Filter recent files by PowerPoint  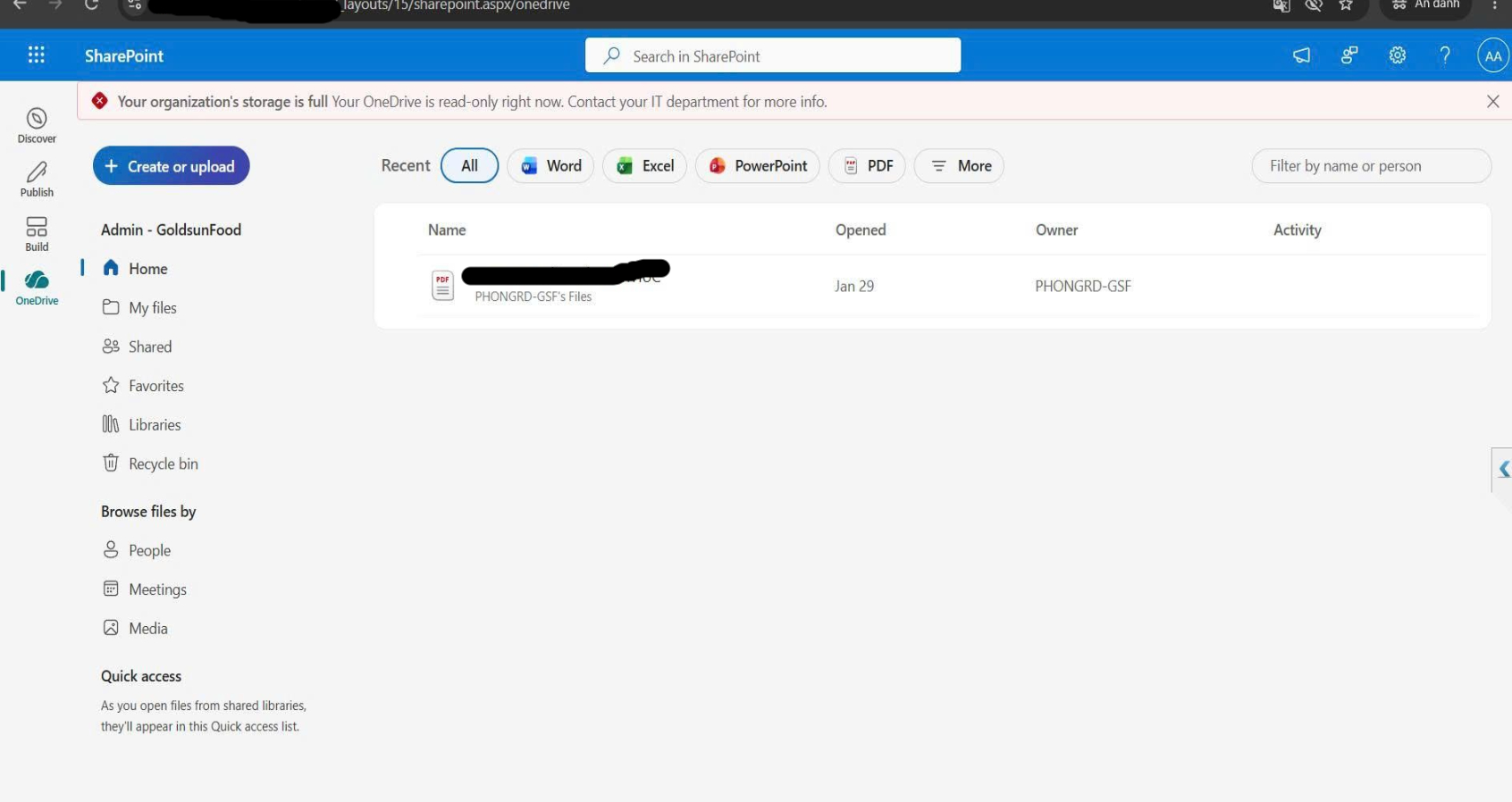tap(757, 166)
